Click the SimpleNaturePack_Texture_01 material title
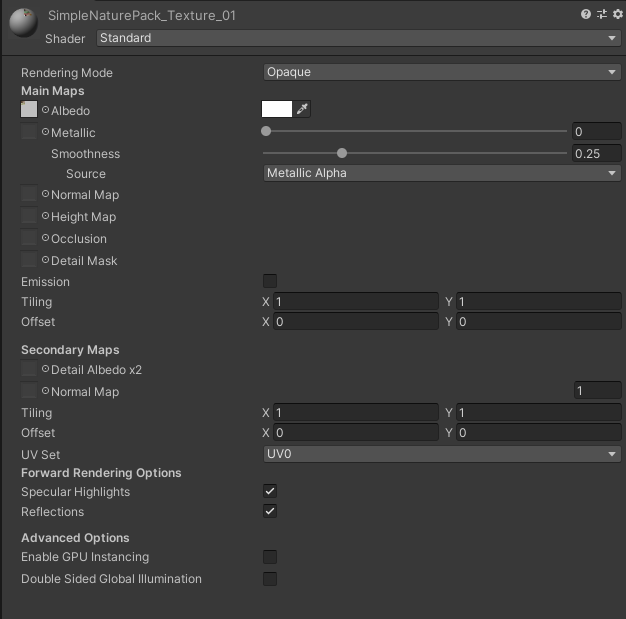 142,16
